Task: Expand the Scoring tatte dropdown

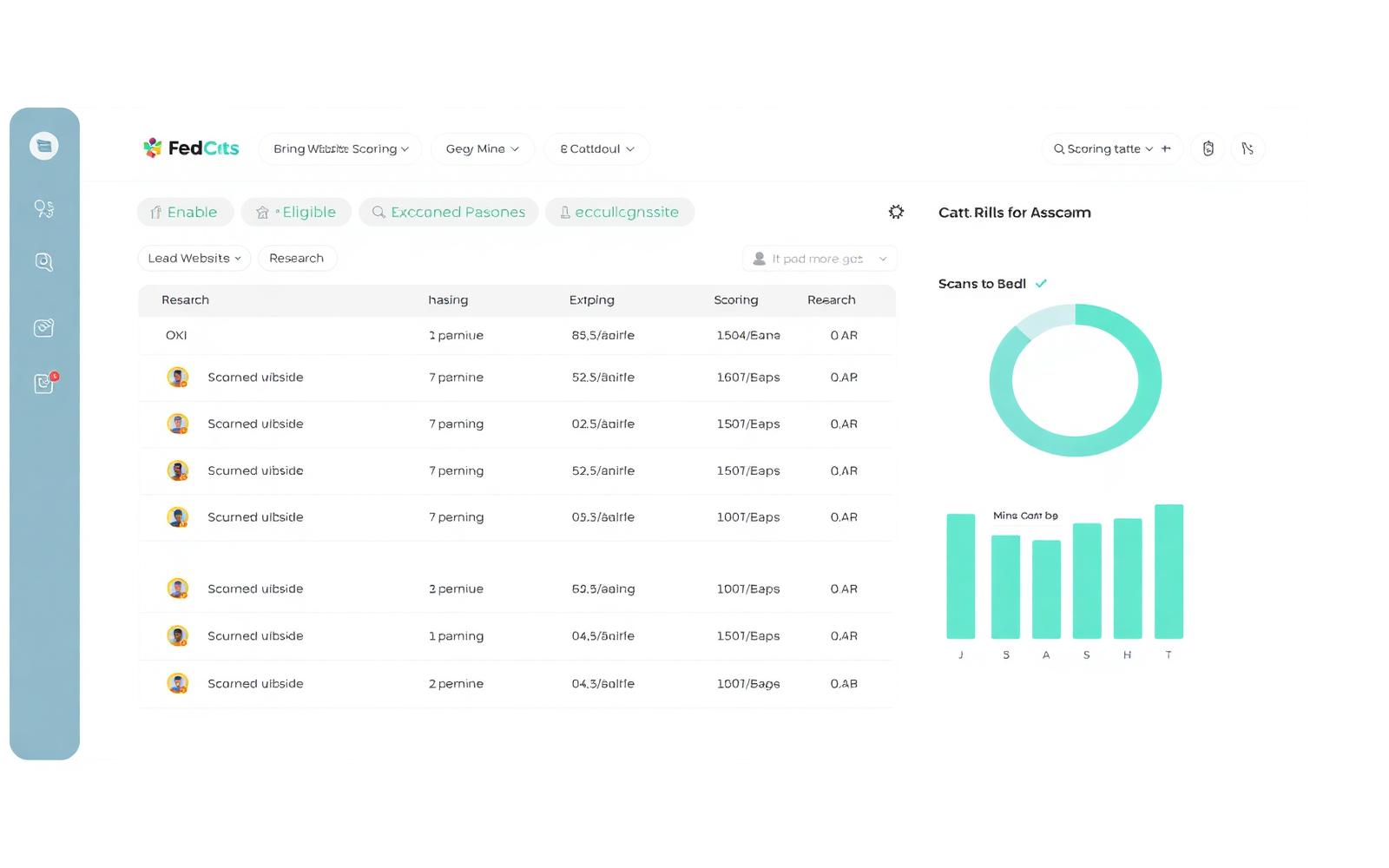Action: click(x=1149, y=149)
